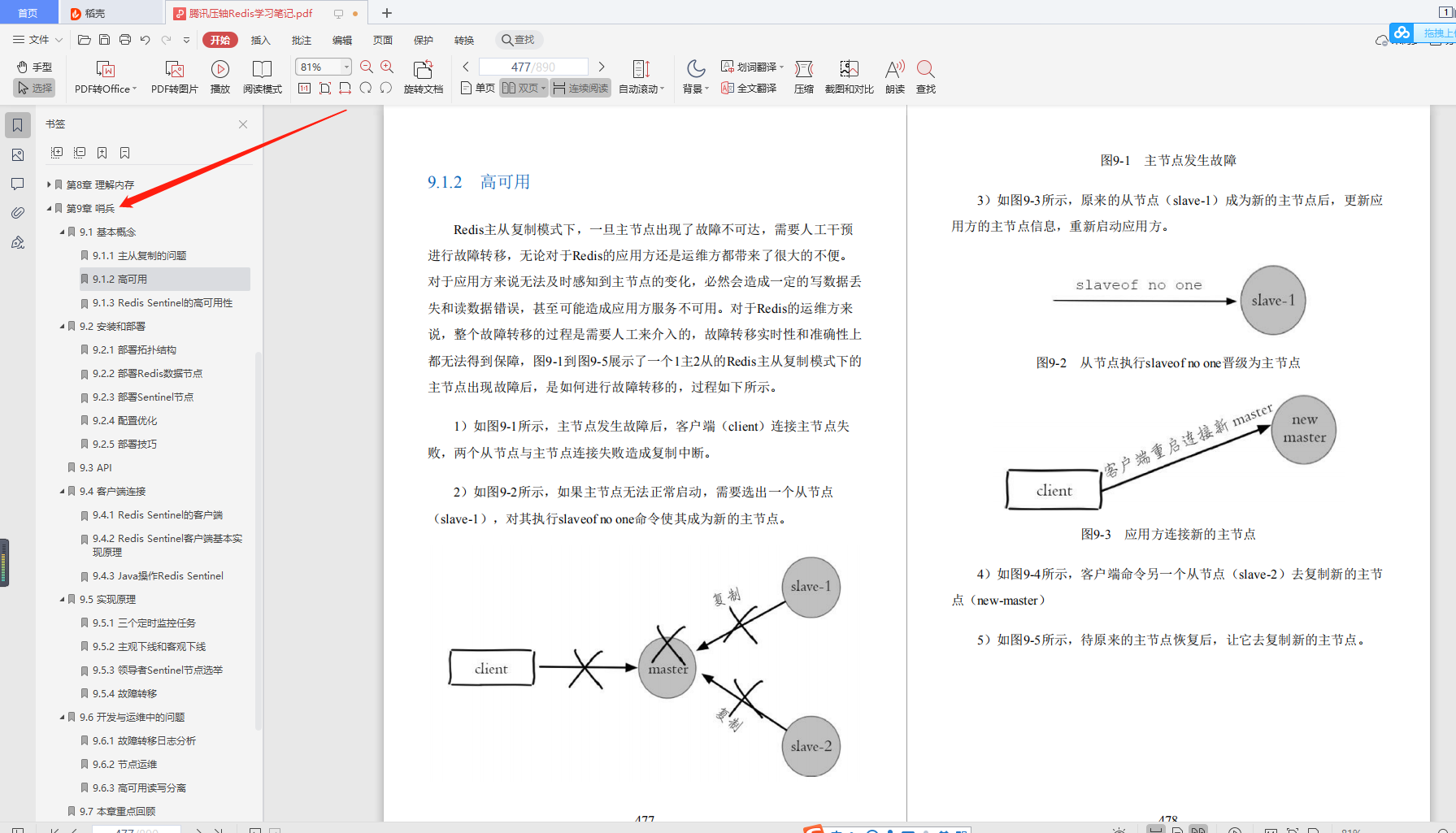Zoom in with the plus magnifier
This screenshot has height=833, width=1456.
tap(387, 67)
